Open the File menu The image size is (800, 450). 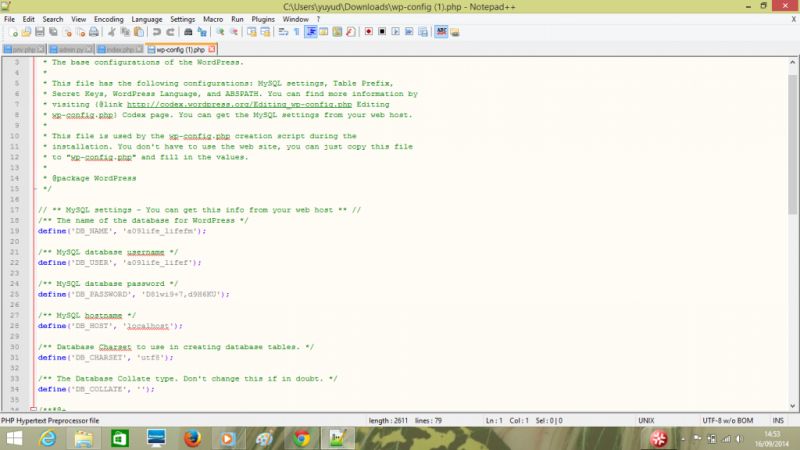[x=9, y=19]
